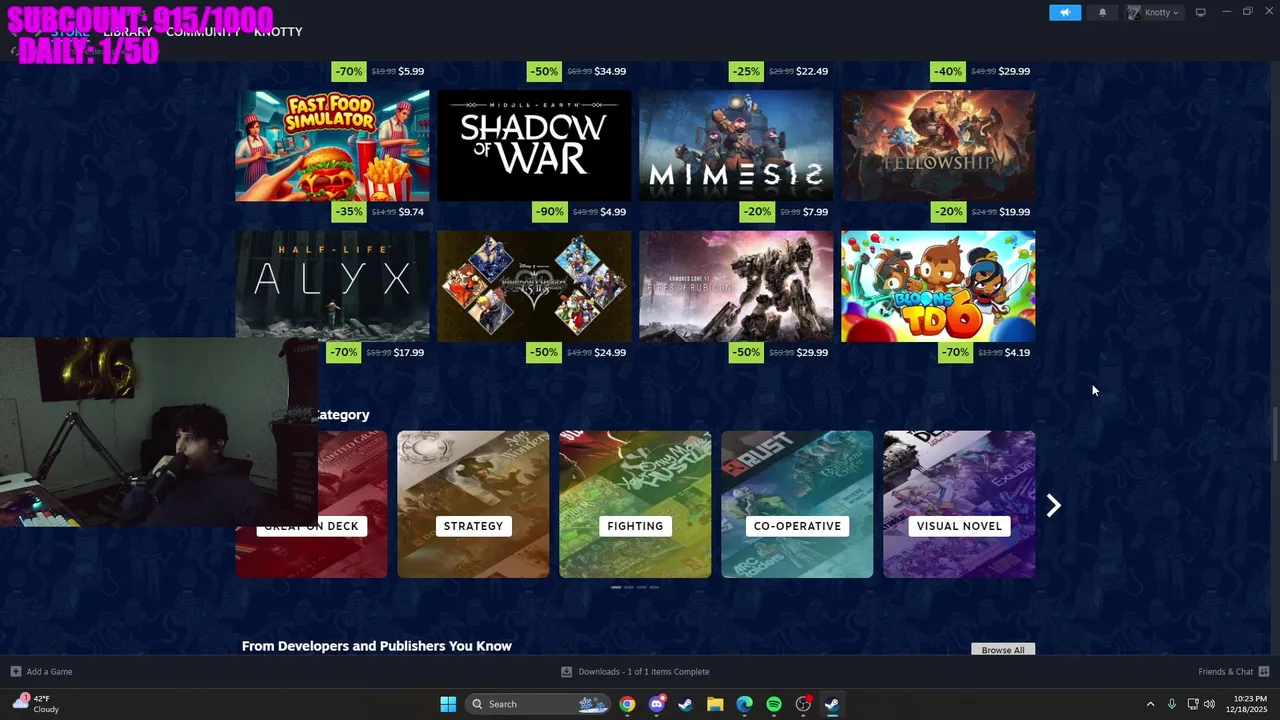Expand hidden system tray icons chevron
This screenshot has height=720, width=1280.
click(x=1150, y=704)
